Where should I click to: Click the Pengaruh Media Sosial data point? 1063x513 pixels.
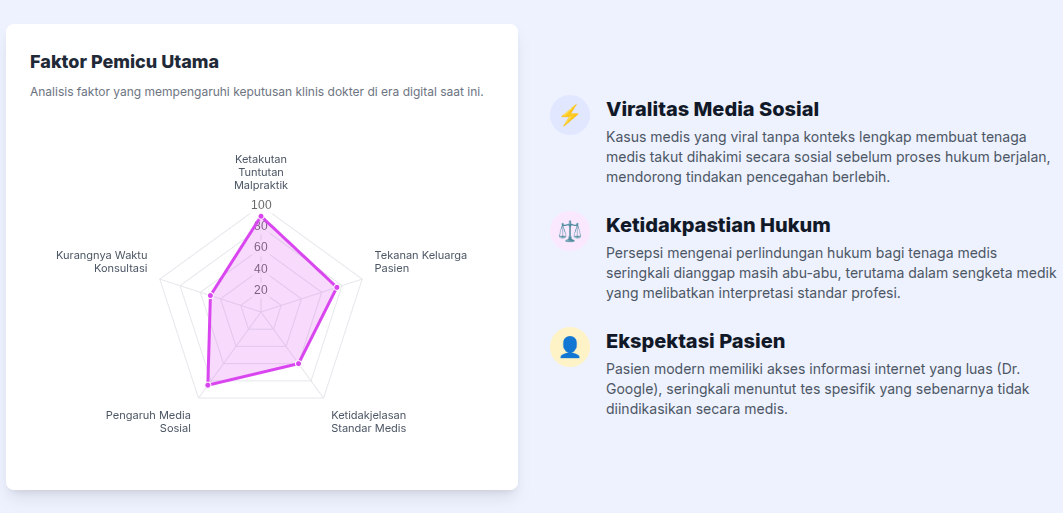click(x=208, y=384)
